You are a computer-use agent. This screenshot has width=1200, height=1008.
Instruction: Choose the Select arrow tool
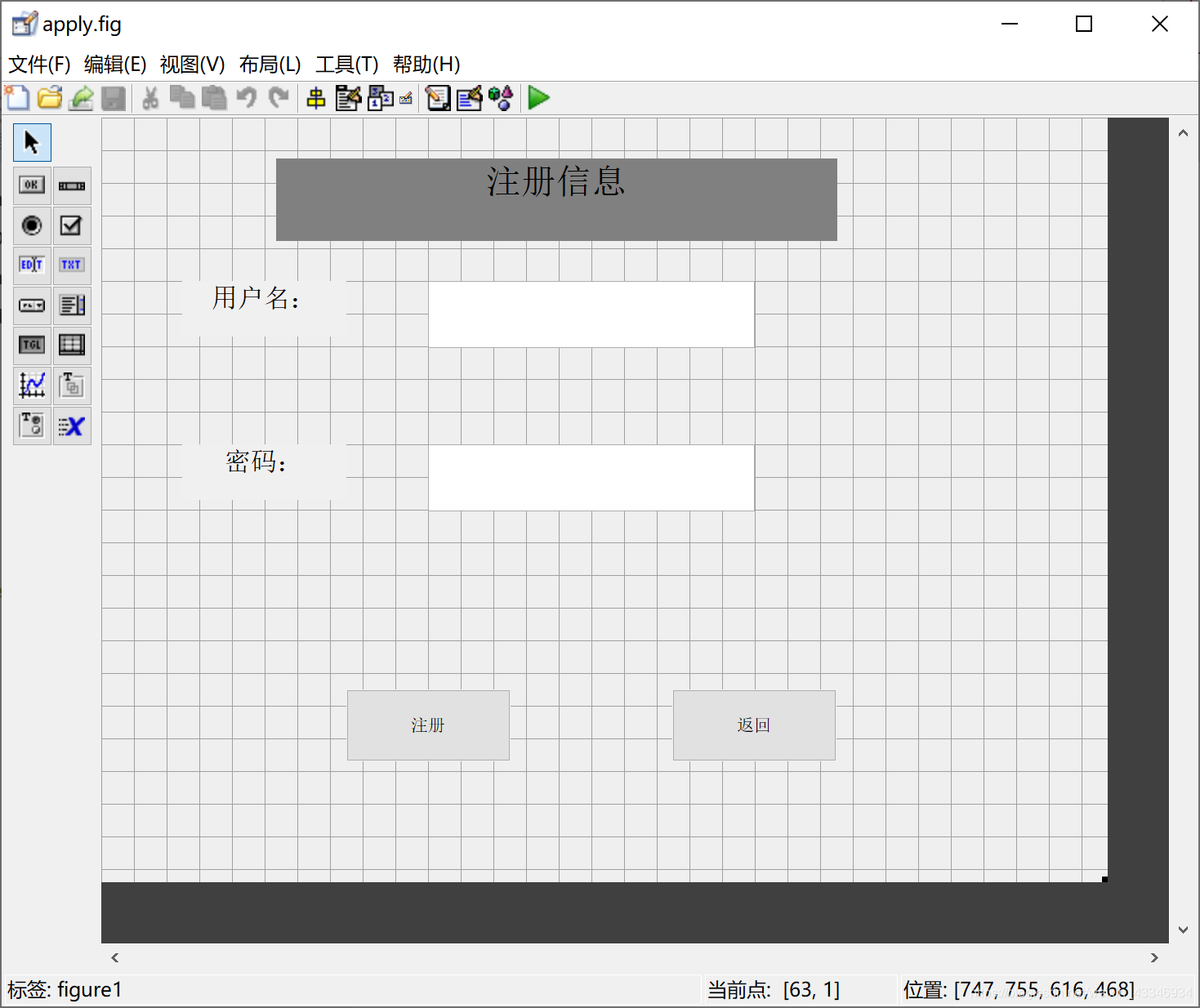point(32,143)
